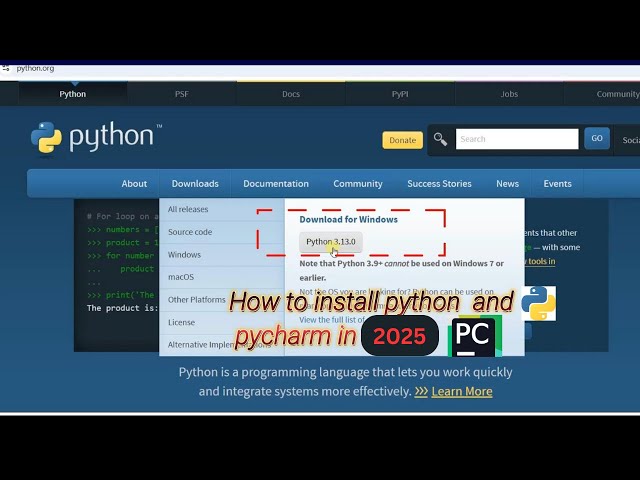Select Source code in Downloads dropdown
640x480 pixels.
coord(222,232)
